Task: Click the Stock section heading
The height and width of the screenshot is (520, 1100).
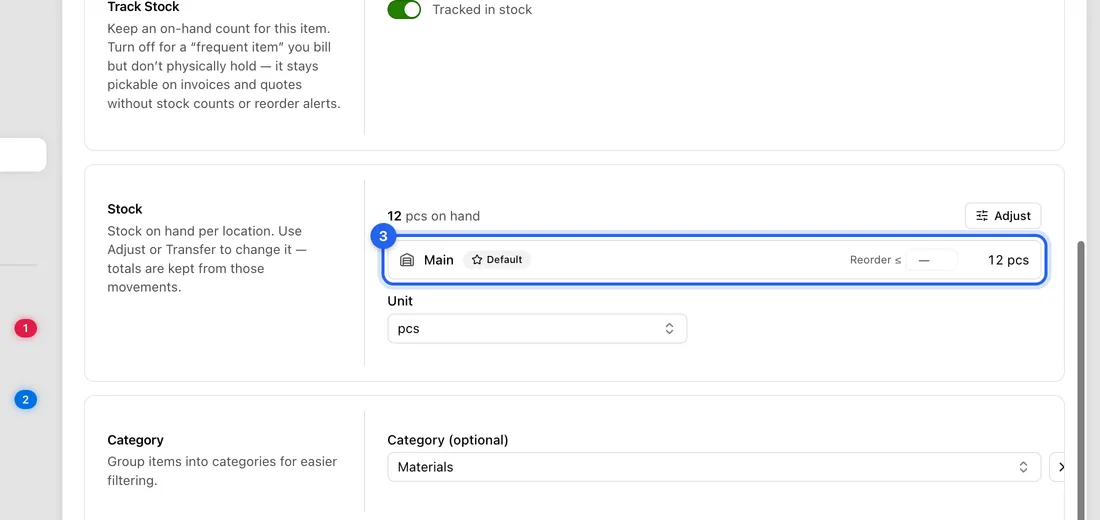Action: [125, 209]
